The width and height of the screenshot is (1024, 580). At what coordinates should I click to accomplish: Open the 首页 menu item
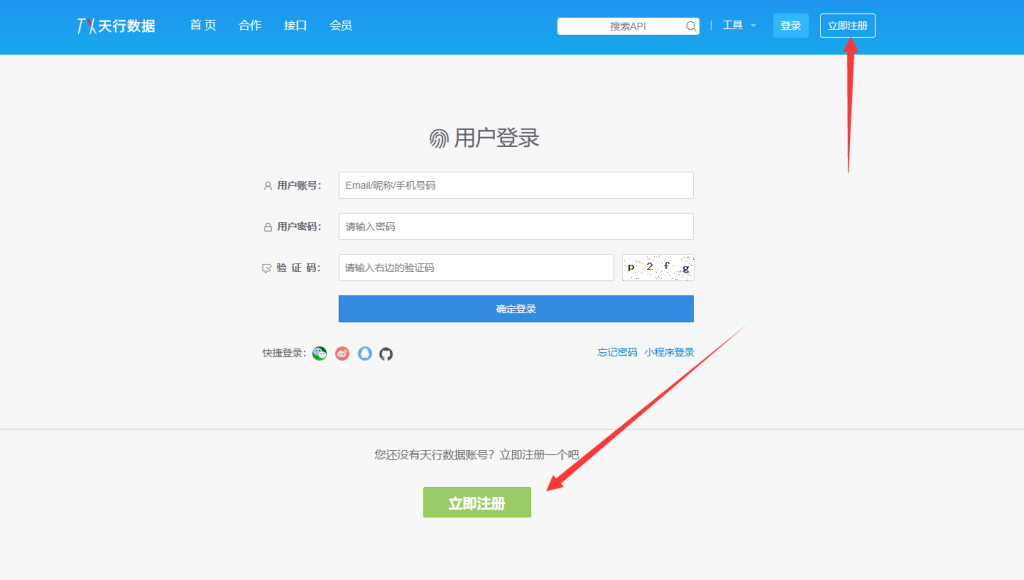(203, 25)
